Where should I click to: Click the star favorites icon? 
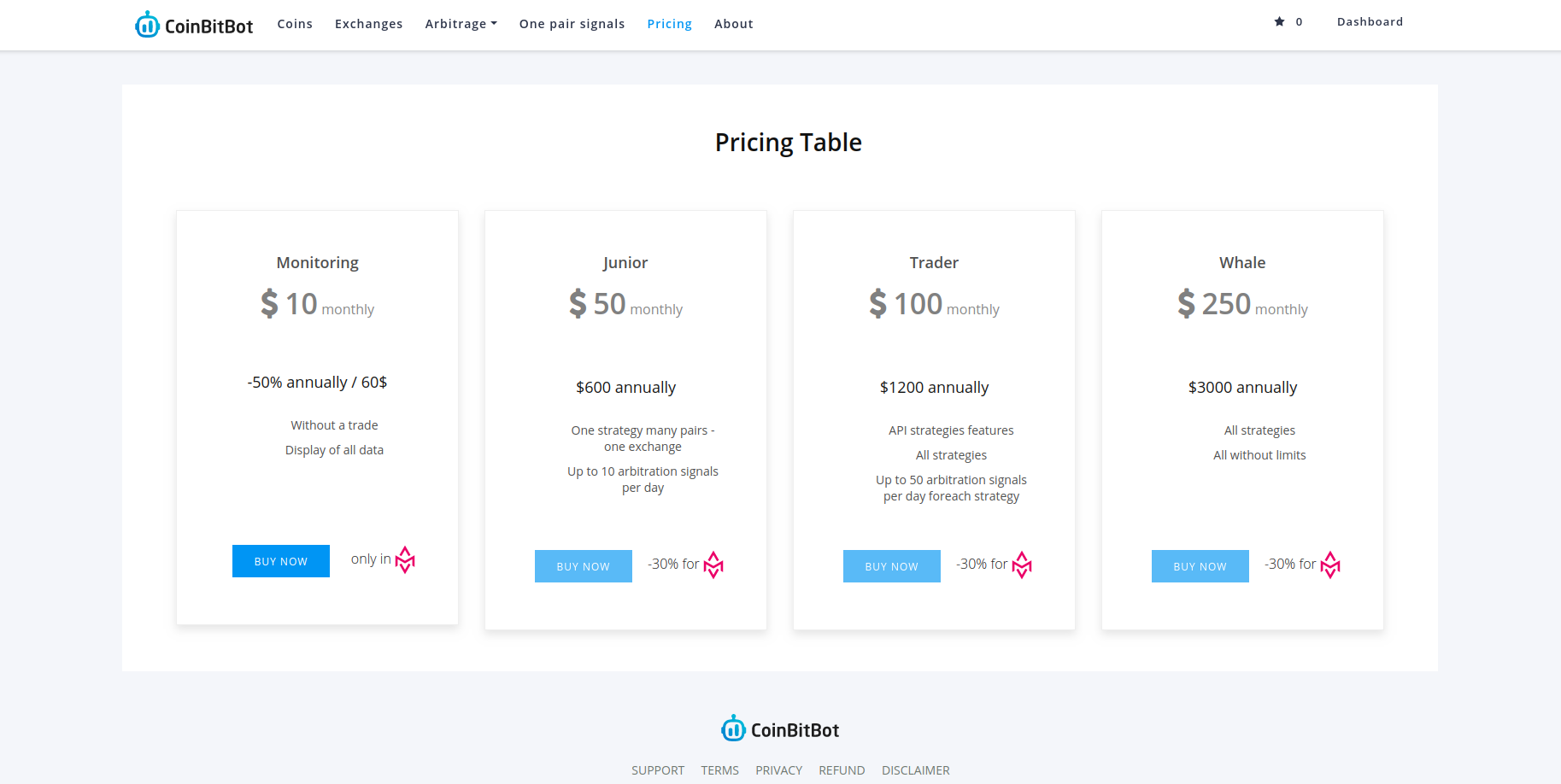click(x=1279, y=22)
